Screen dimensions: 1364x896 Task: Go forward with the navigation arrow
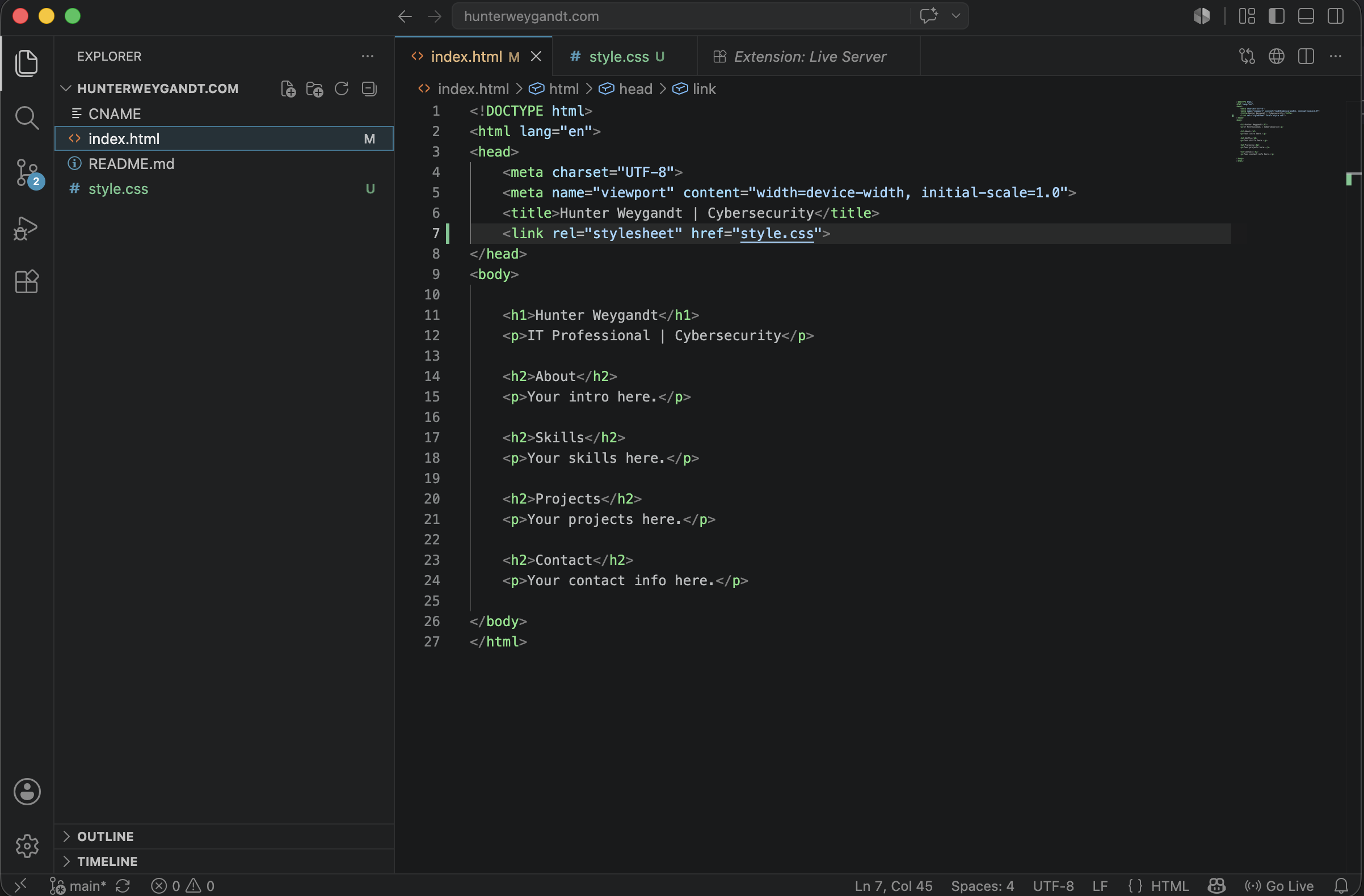(x=435, y=16)
